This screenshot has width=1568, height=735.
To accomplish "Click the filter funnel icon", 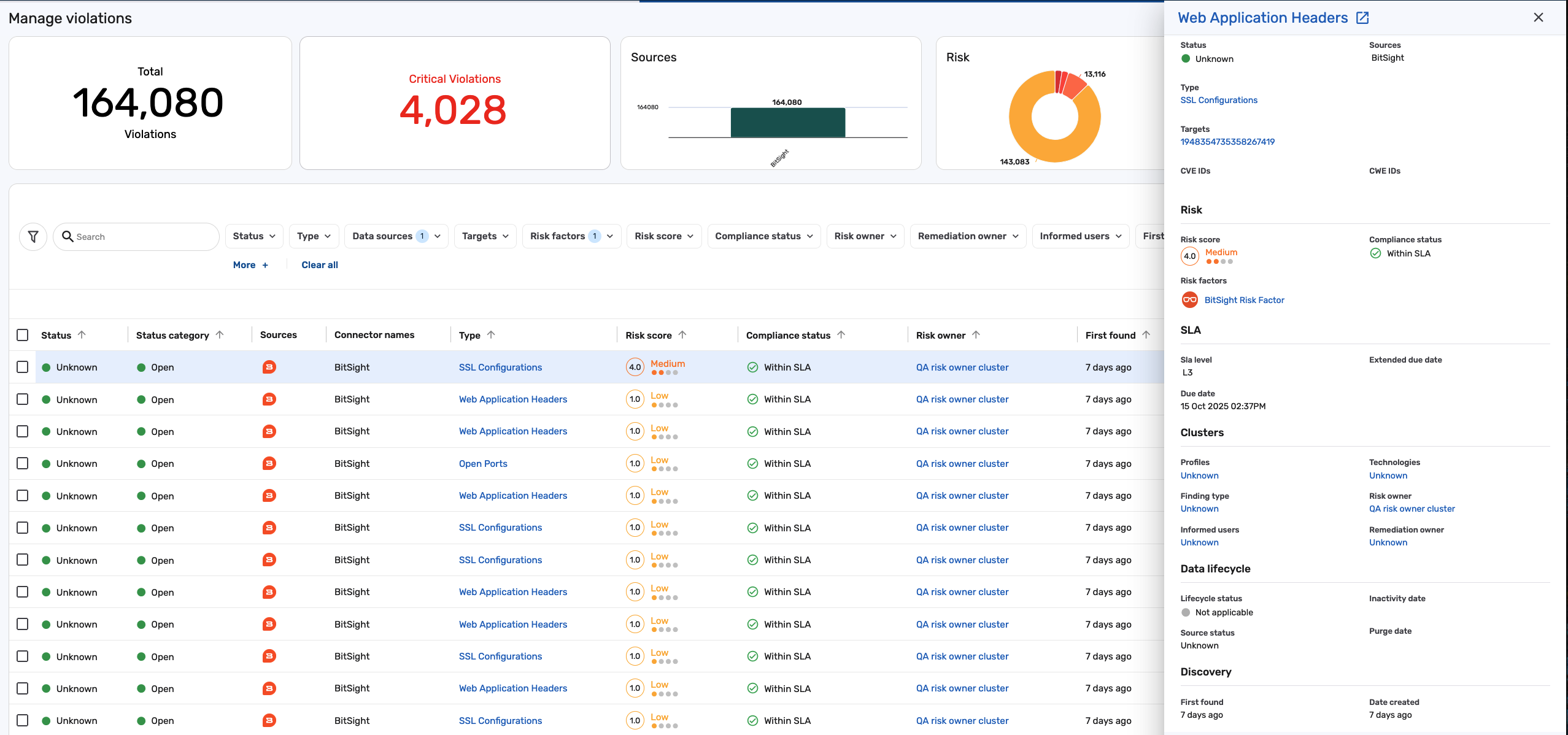I will (x=33, y=237).
